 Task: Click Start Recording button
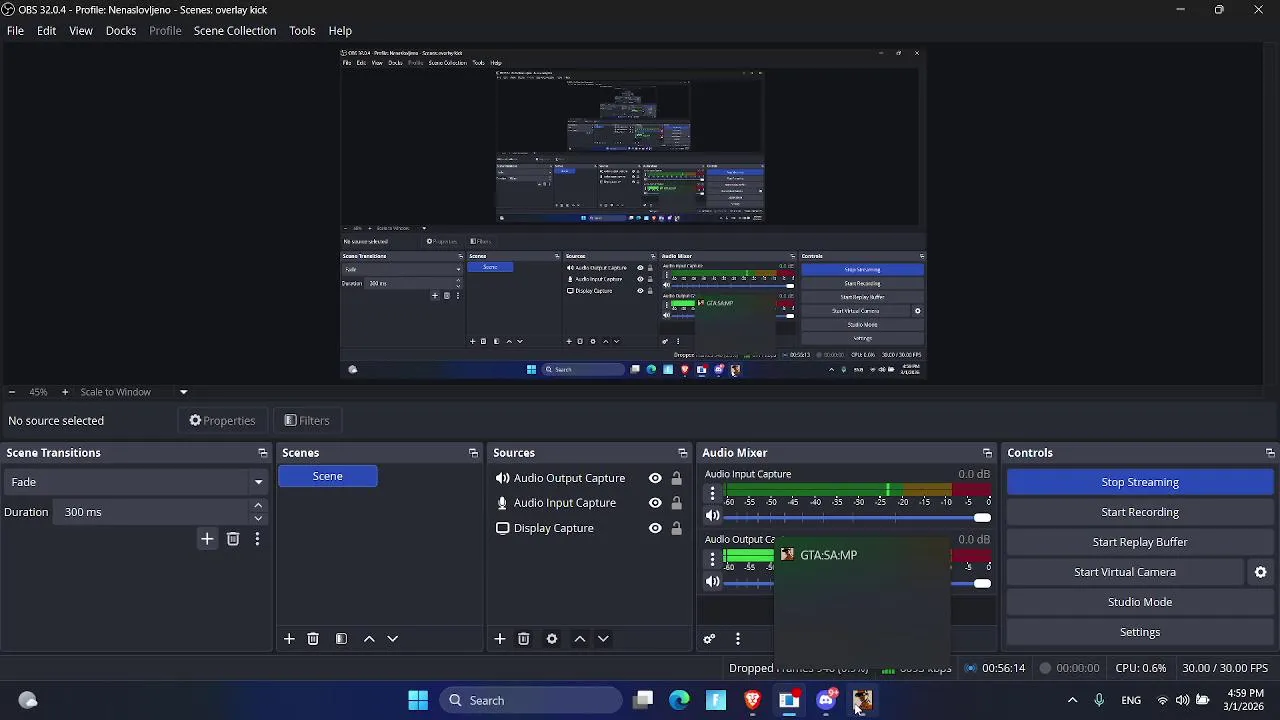[x=1140, y=512]
